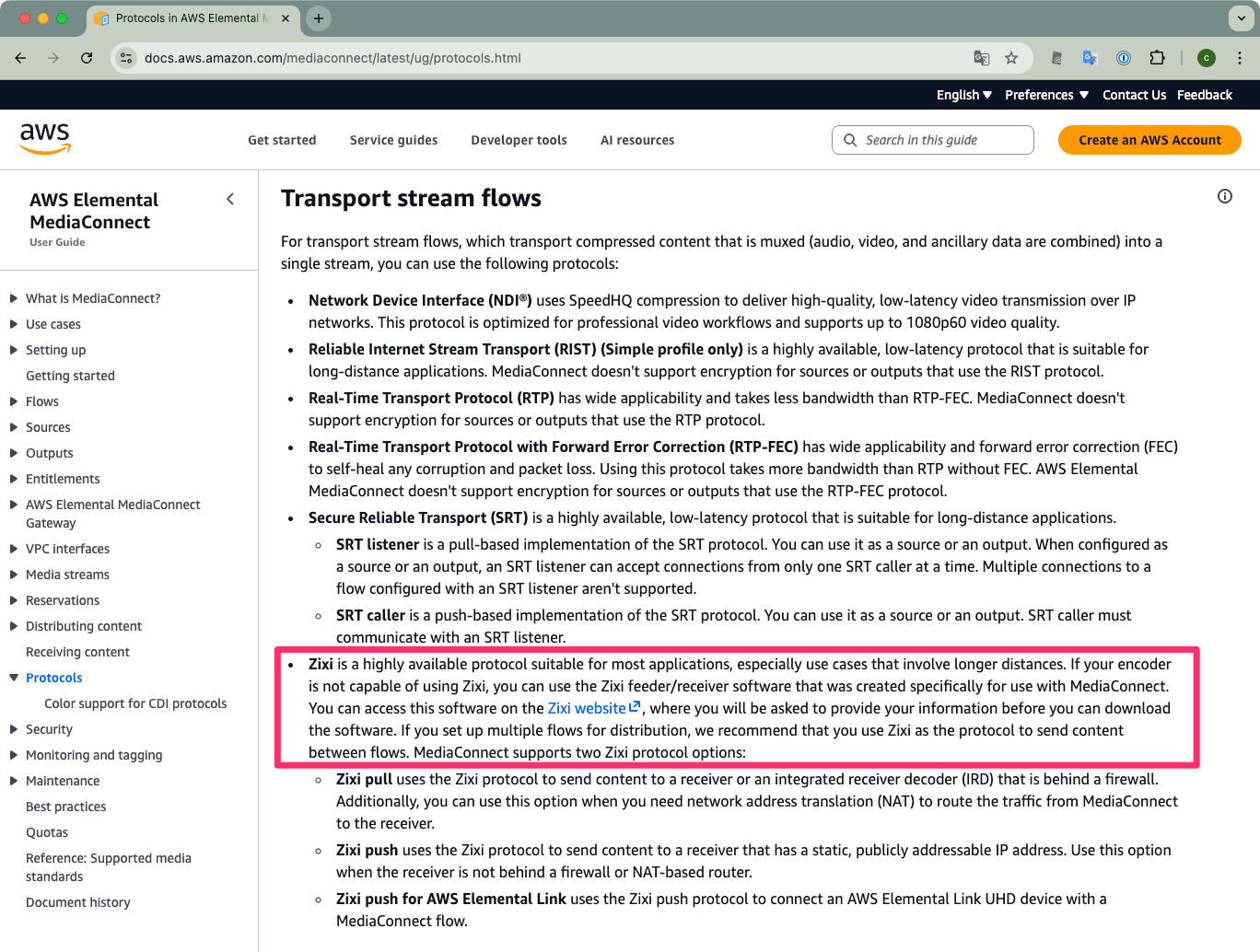
Task: Collapse the sidebar with the left chevron
Action: [230, 199]
